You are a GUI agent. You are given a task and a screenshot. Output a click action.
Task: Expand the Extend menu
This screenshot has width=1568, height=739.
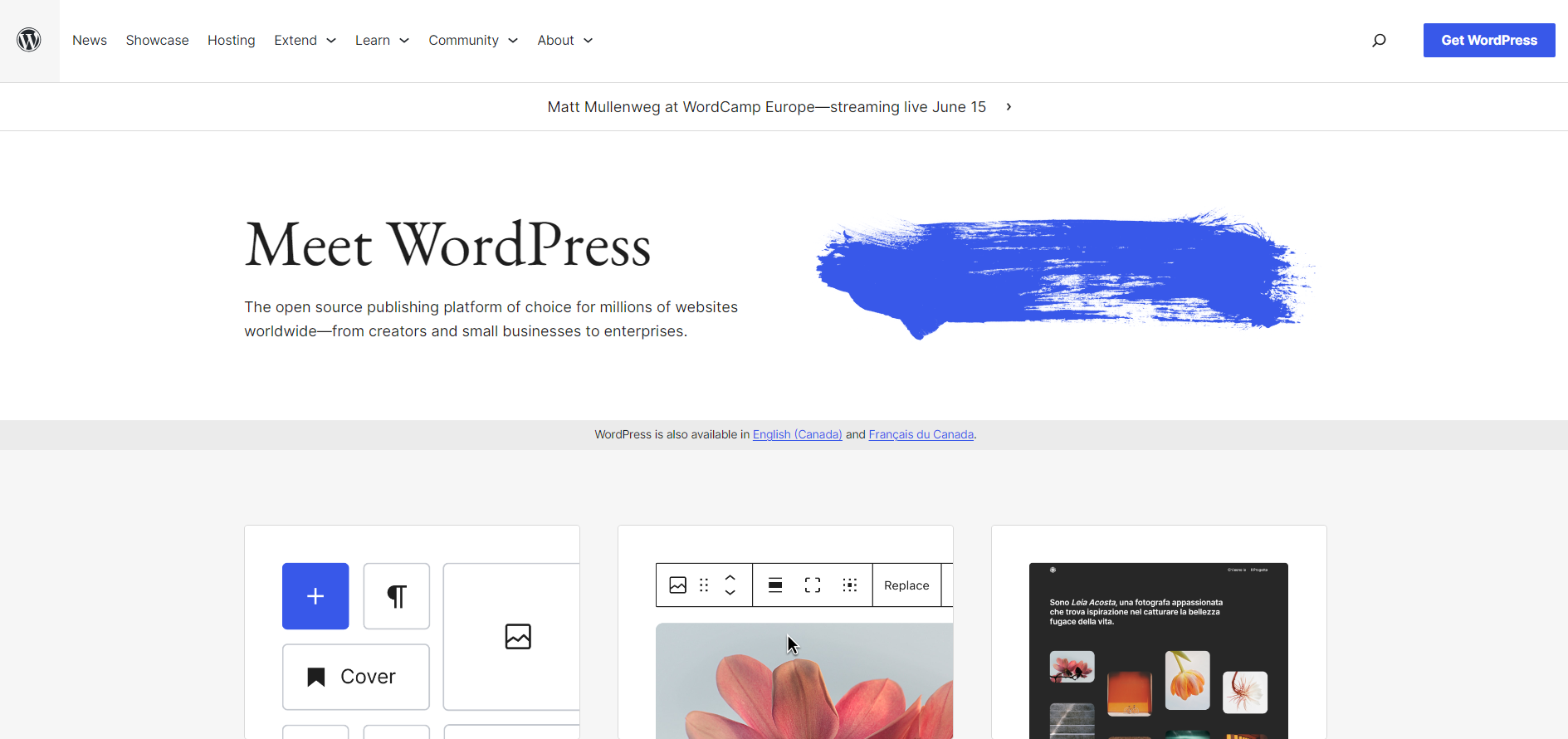pos(305,40)
